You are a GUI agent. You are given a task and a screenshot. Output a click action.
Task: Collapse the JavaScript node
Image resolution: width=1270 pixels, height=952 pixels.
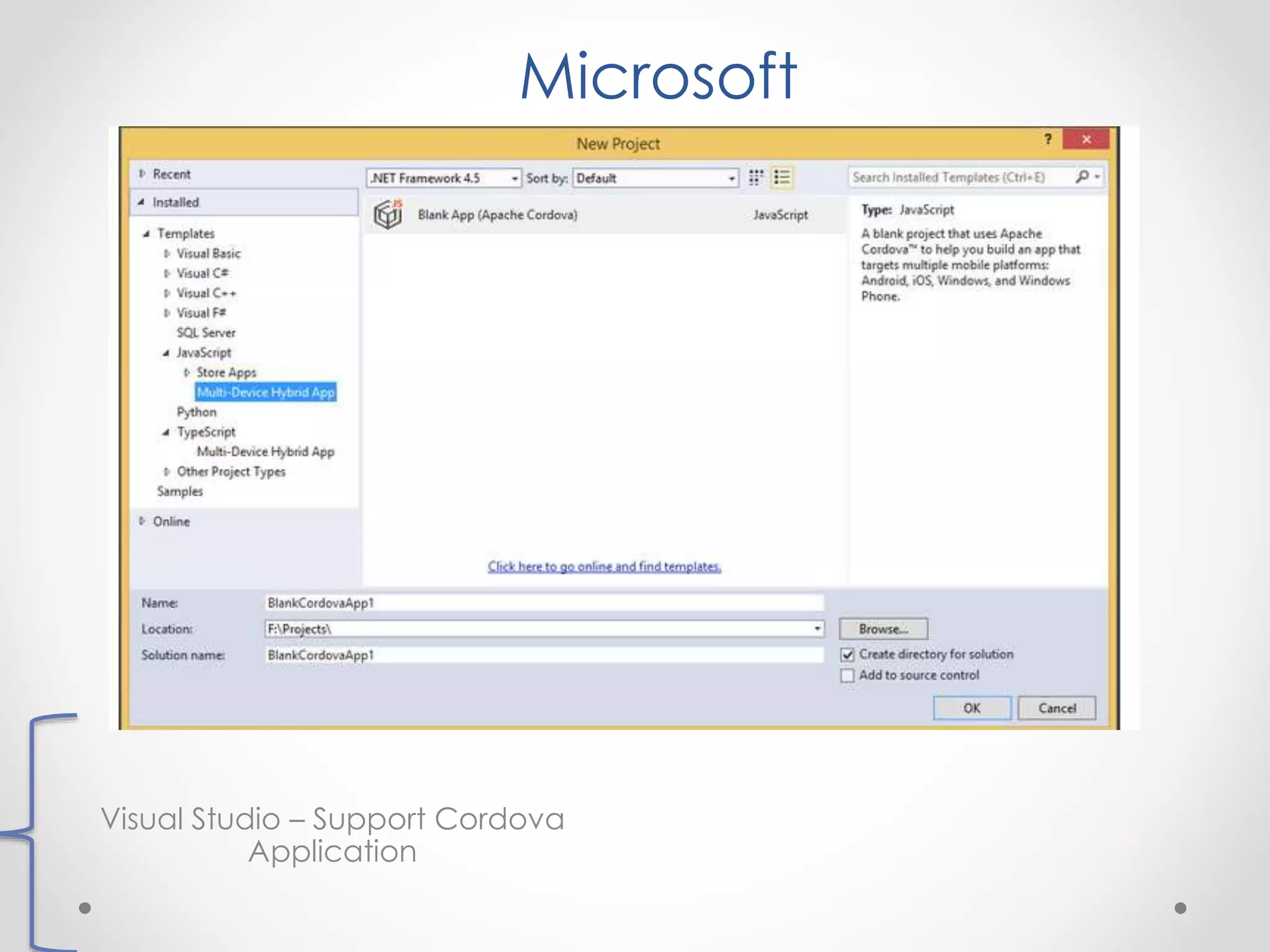coord(166,353)
